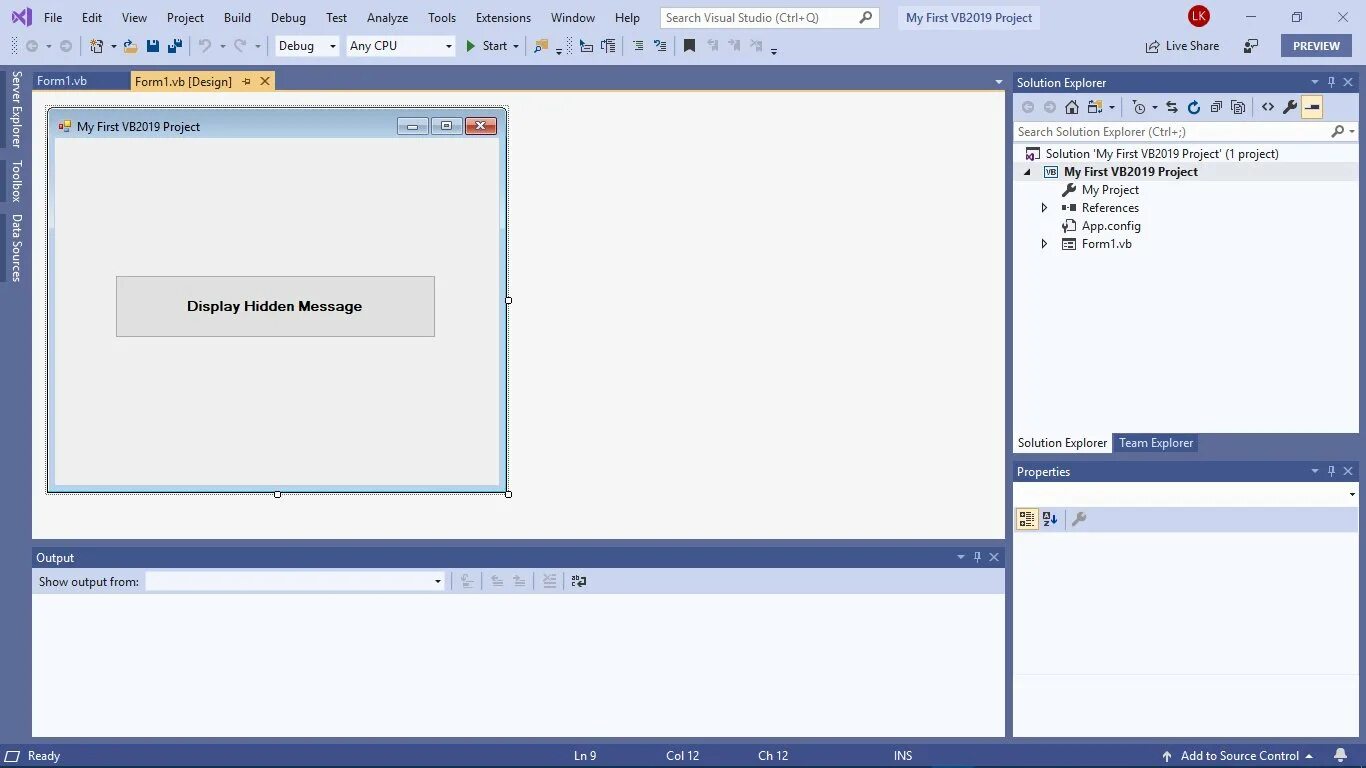This screenshot has width=1366, height=768.
Task: Collapse the My First VB2019 Project node
Action: coord(1026,172)
